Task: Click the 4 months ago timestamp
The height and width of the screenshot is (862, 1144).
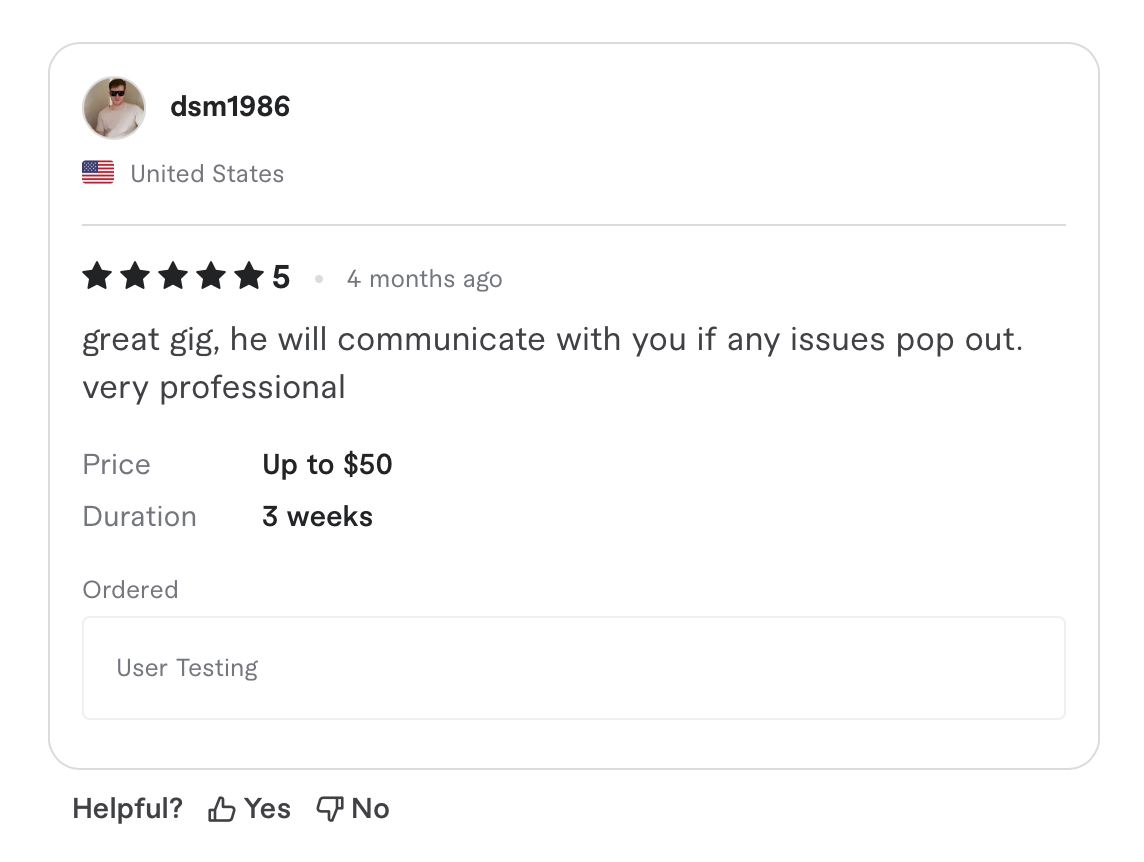Action: [424, 279]
